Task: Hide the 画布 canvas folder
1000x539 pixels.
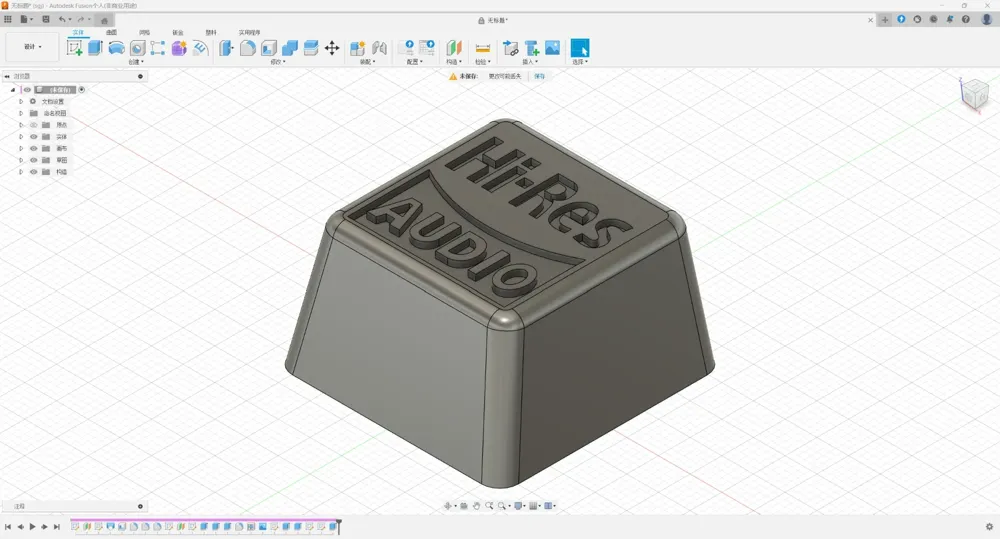Action: [x=34, y=149]
